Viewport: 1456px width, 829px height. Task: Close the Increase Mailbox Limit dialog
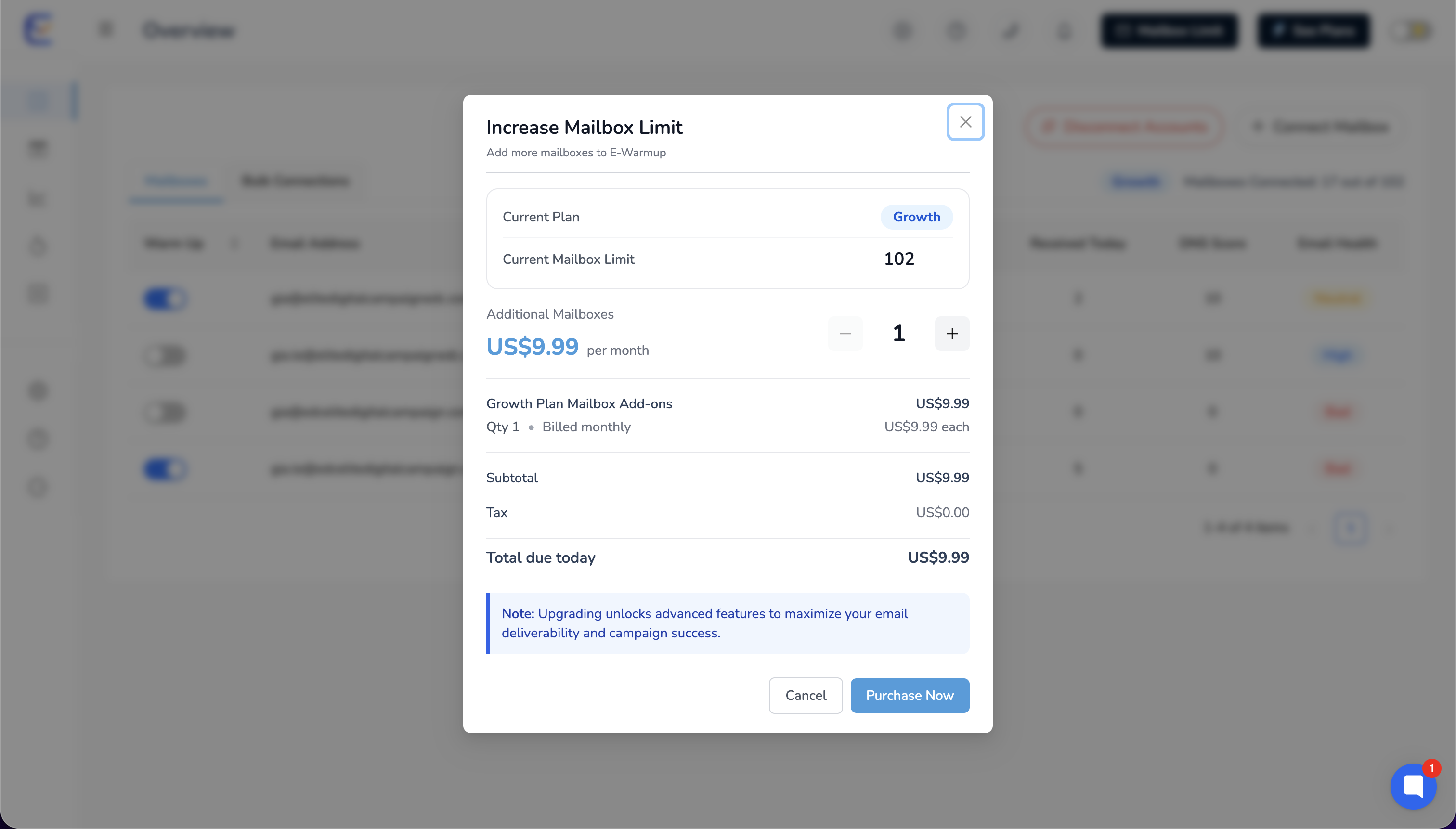pos(965,122)
